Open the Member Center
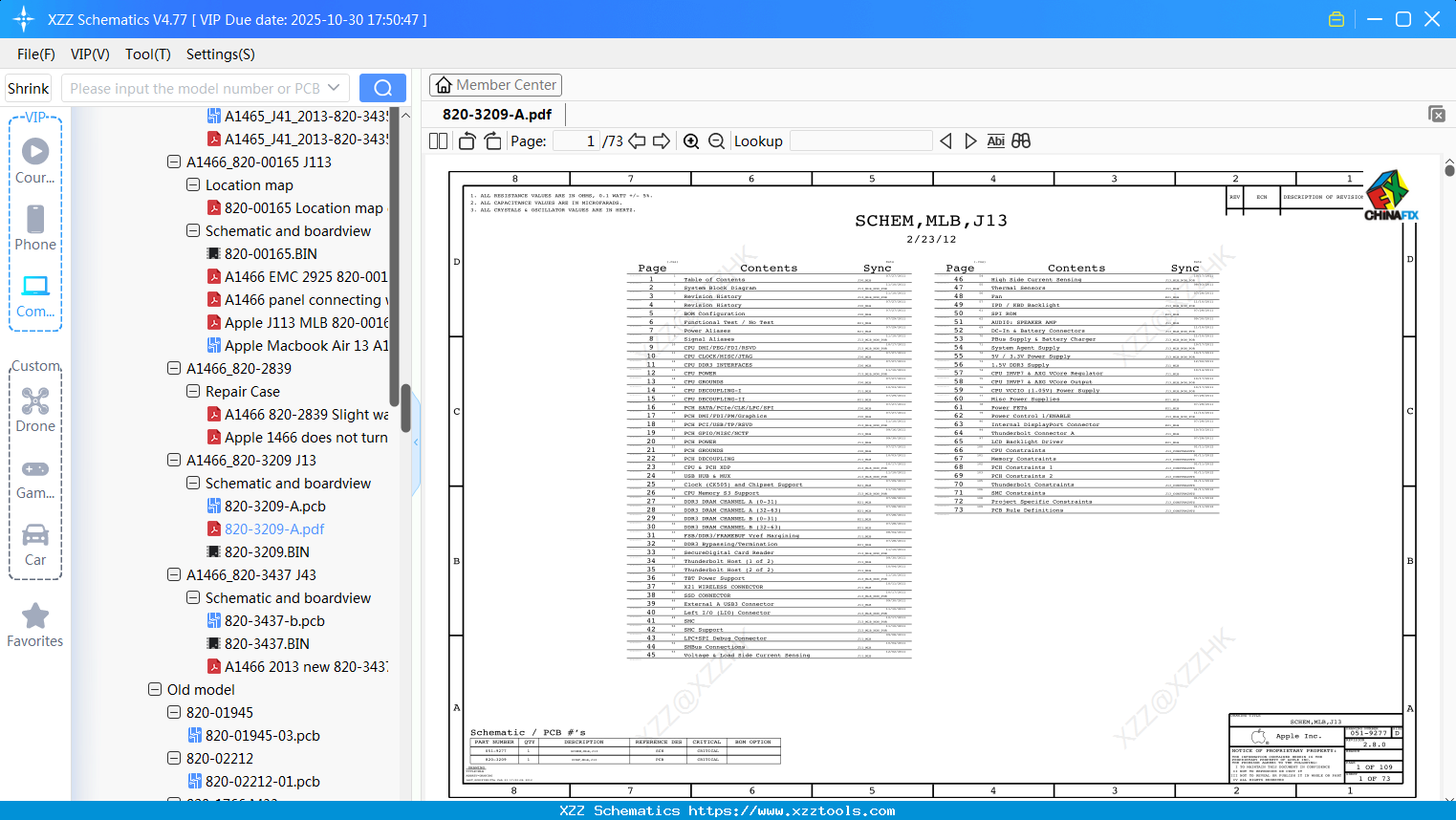Viewport: 1456px width, 820px height. point(495,85)
